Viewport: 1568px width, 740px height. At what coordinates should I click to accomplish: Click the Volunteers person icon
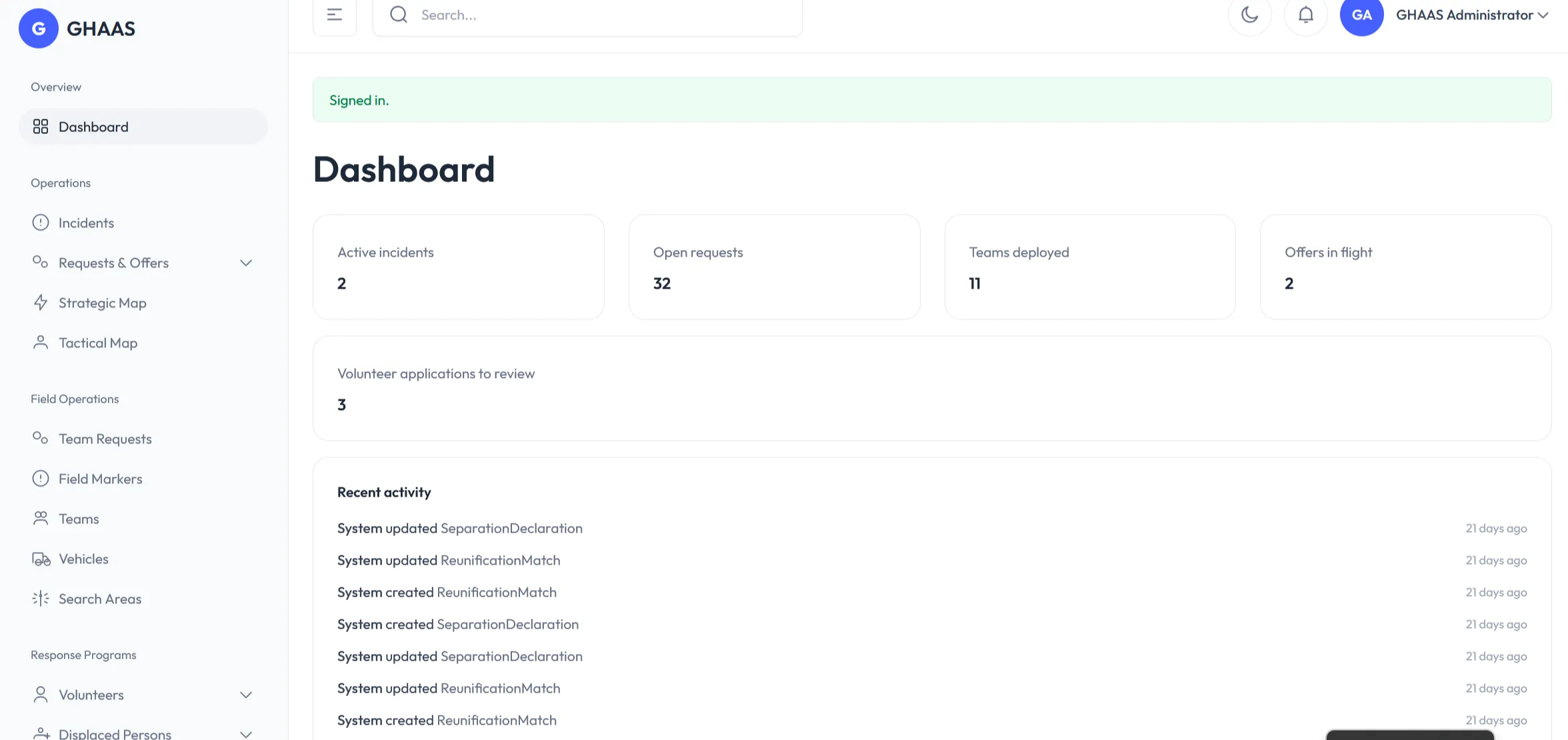[x=41, y=695]
